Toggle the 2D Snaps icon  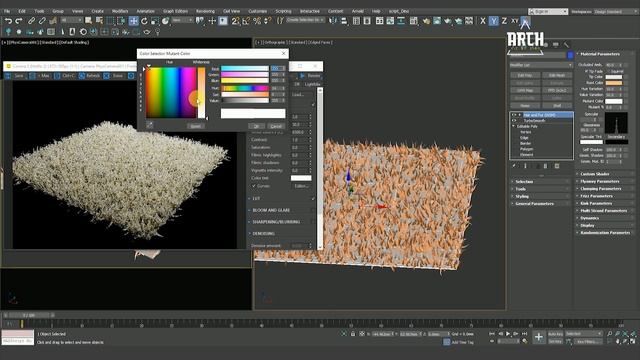coord(236,20)
